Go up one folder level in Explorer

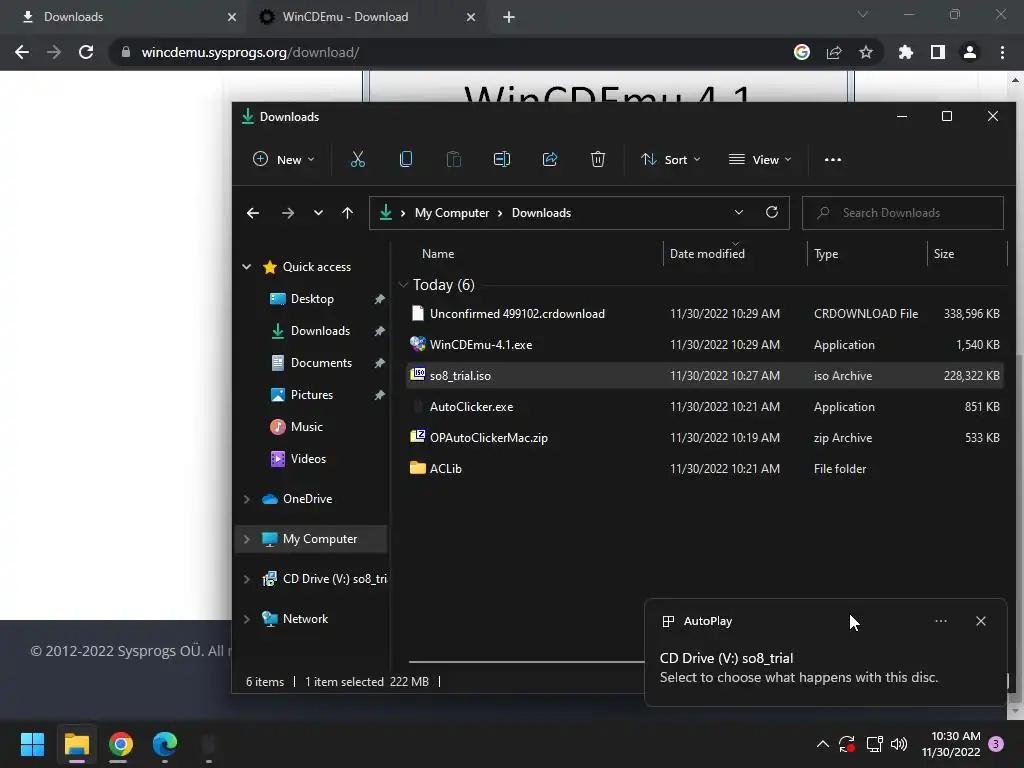347,213
